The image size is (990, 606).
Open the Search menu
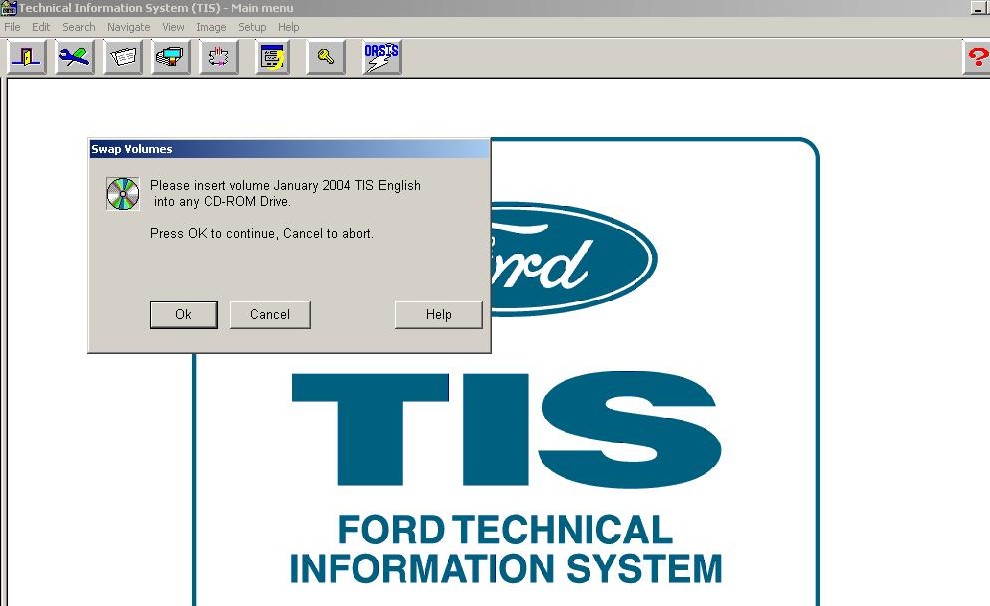coord(79,27)
